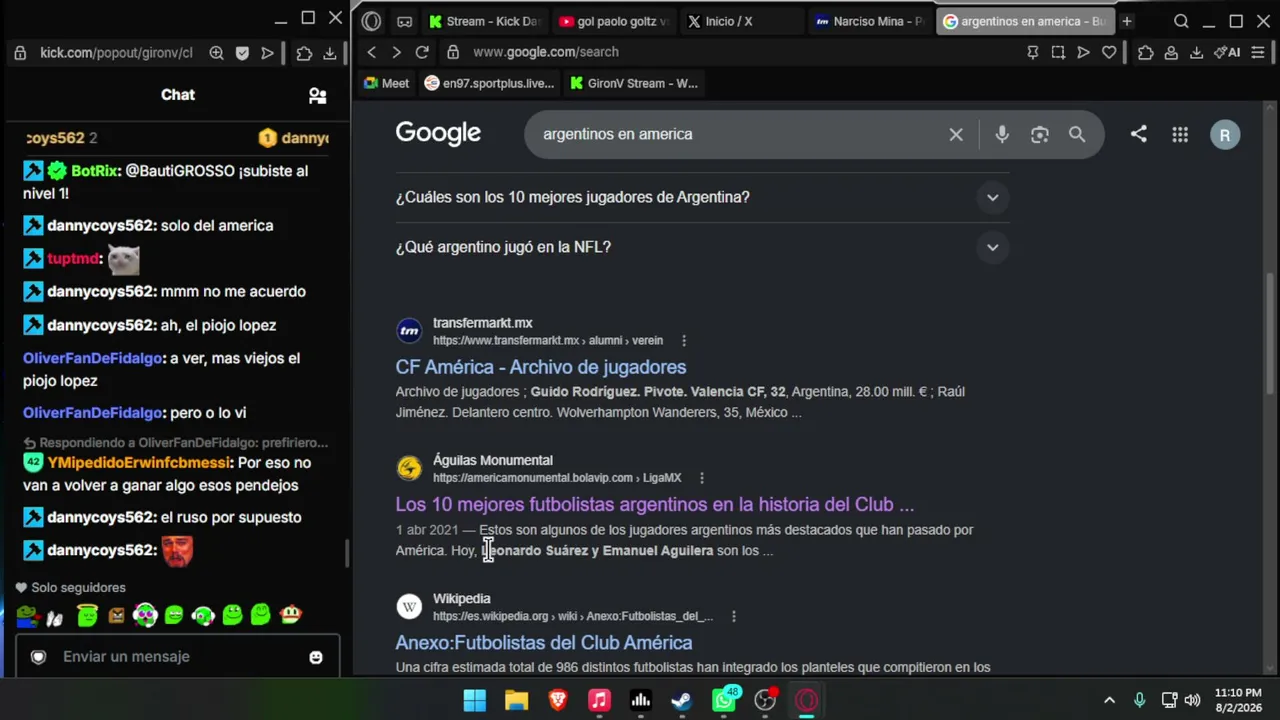Go to Google homepage via logo
Image resolution: width=1280 pixels, height=720 pixels.
pyautogui.click(x=438, y=134)
